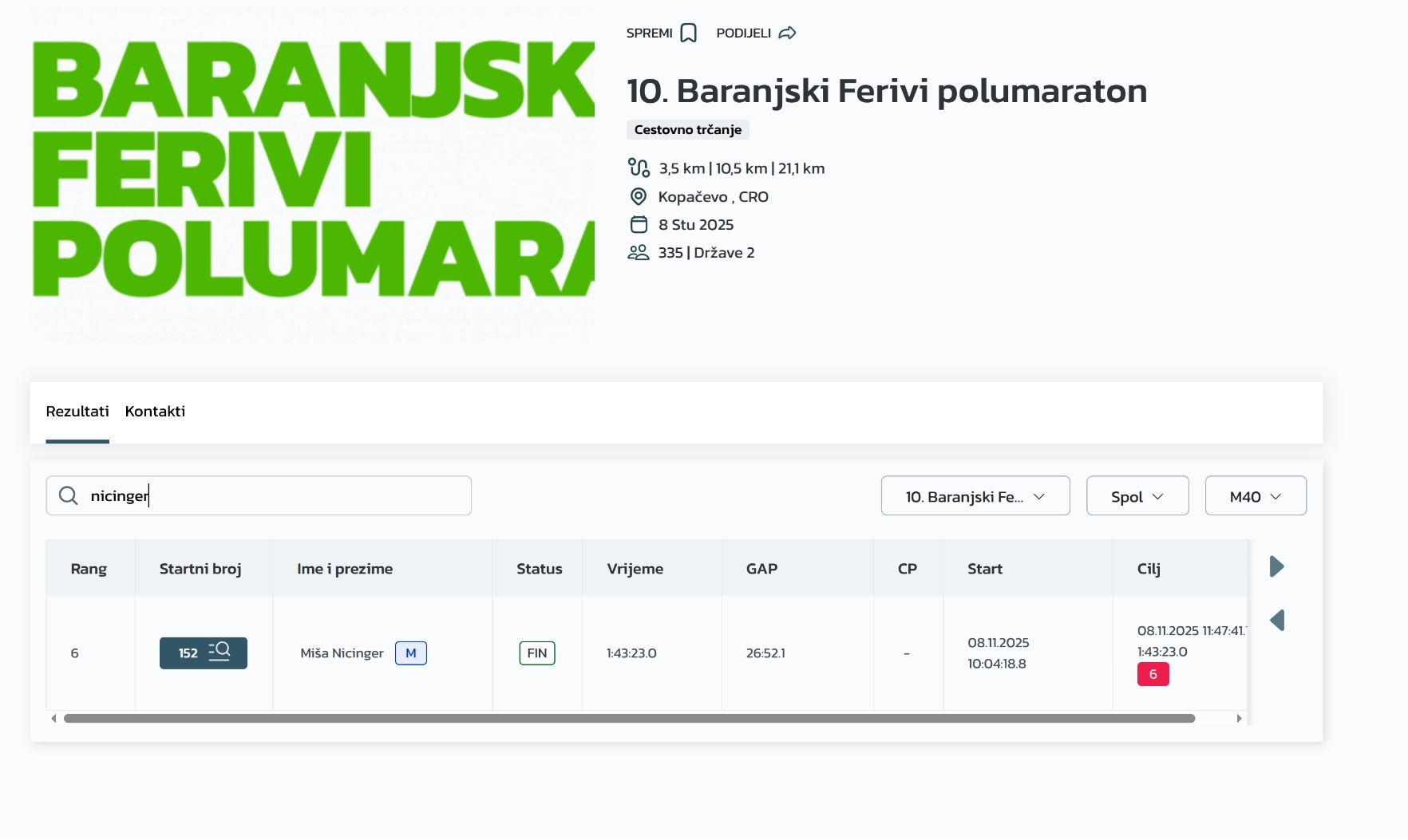Open runner details via start number 152 badge
This screenshot has width=1408, height=840.
coord(203,653)
